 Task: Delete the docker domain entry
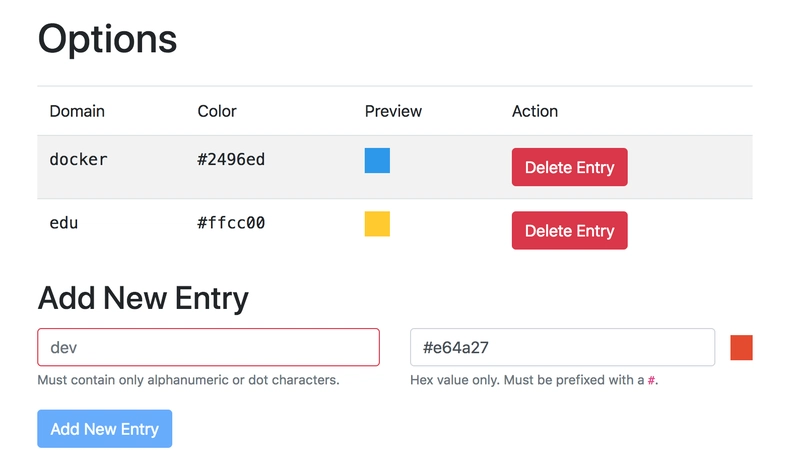(569, 167)
